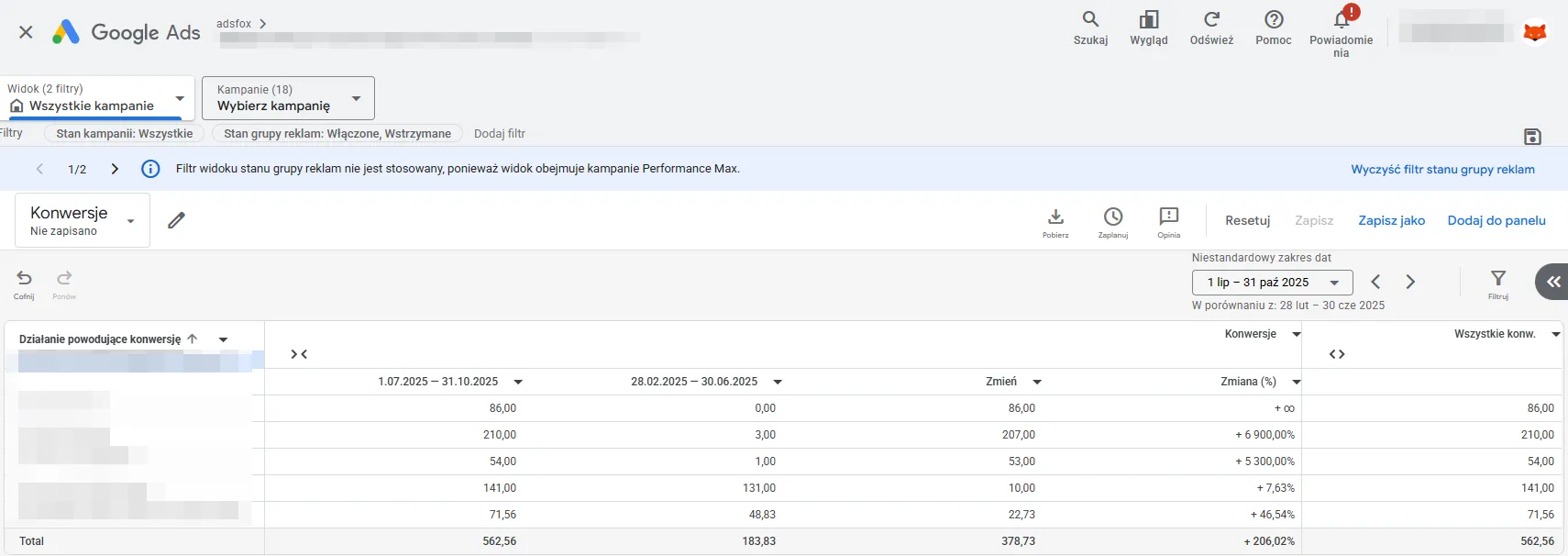Collapse the Konwersje column group
1568x556 pixels.
299,354
